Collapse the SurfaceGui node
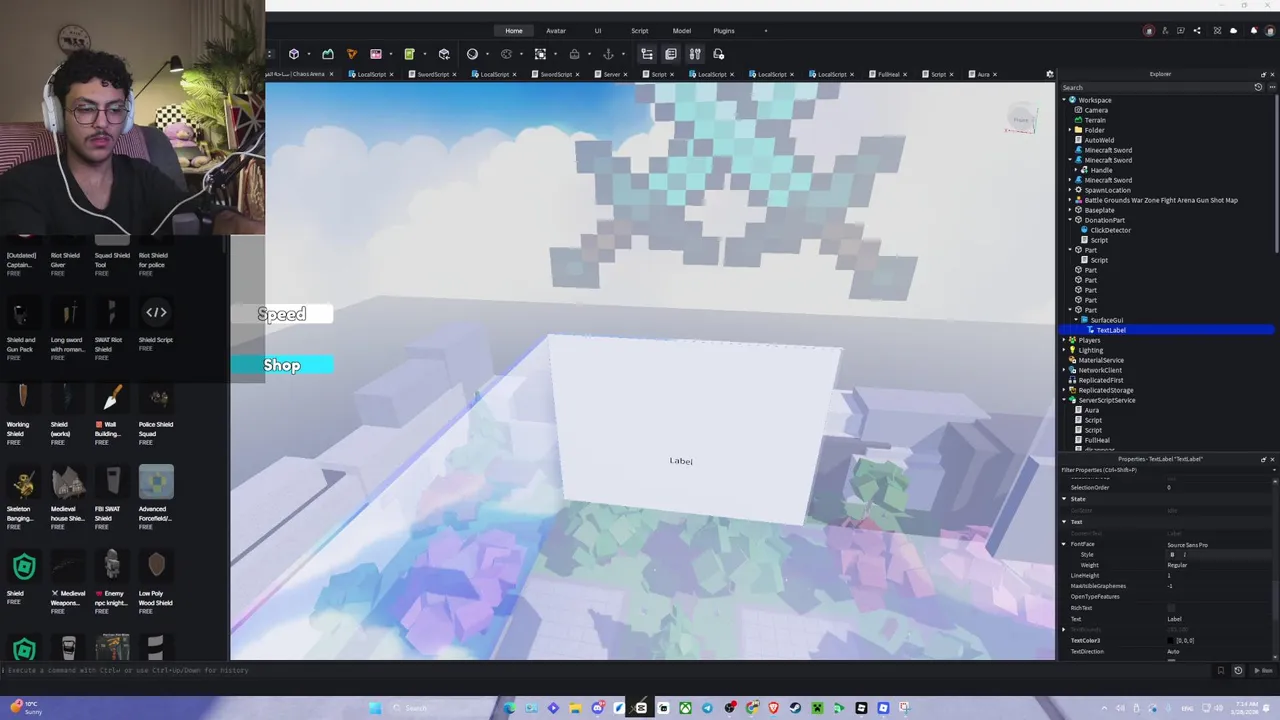The width and height of the screenshot is (1280, 720). pos(1077,320)
